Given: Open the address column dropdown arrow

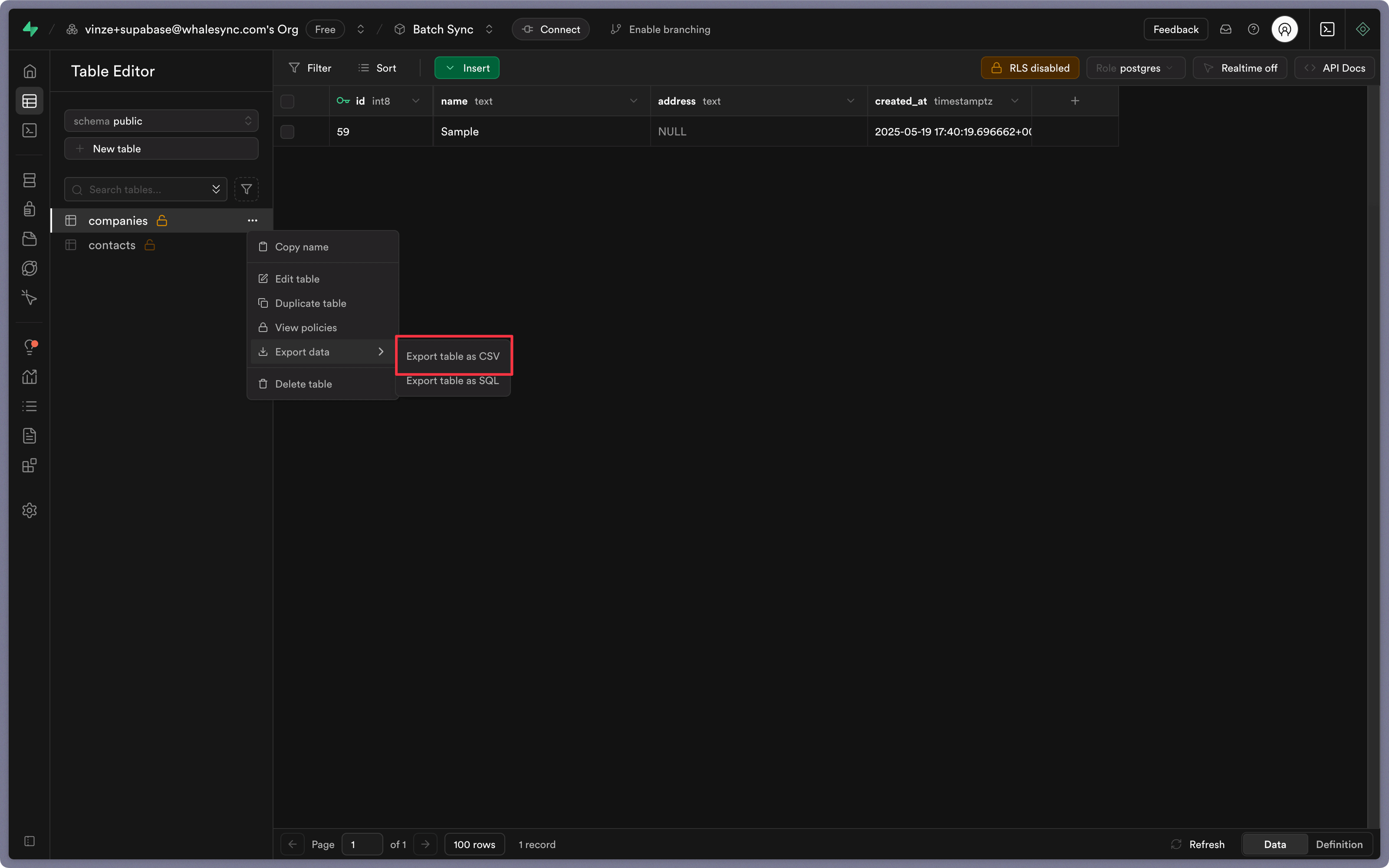Looking at the screenshot, I should pyautogui.click(x=851, y=101).
